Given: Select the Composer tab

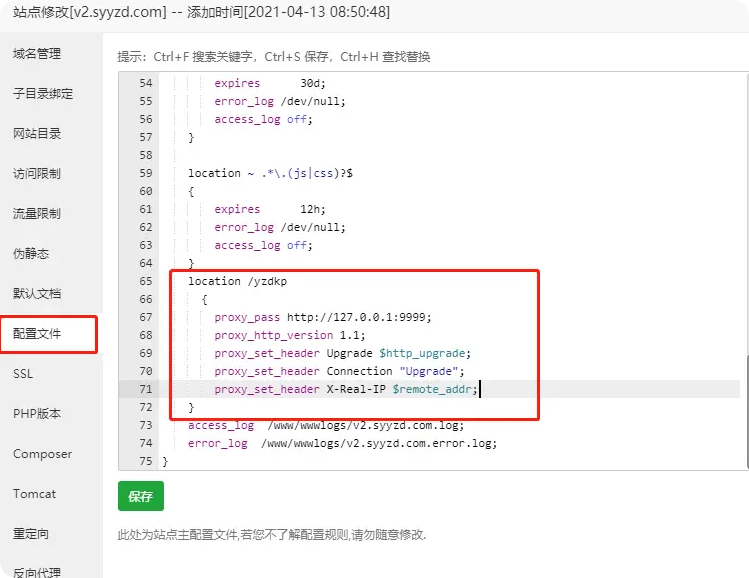Looking at the screenshot, I should pyautogui.click(x=43, y=454).
